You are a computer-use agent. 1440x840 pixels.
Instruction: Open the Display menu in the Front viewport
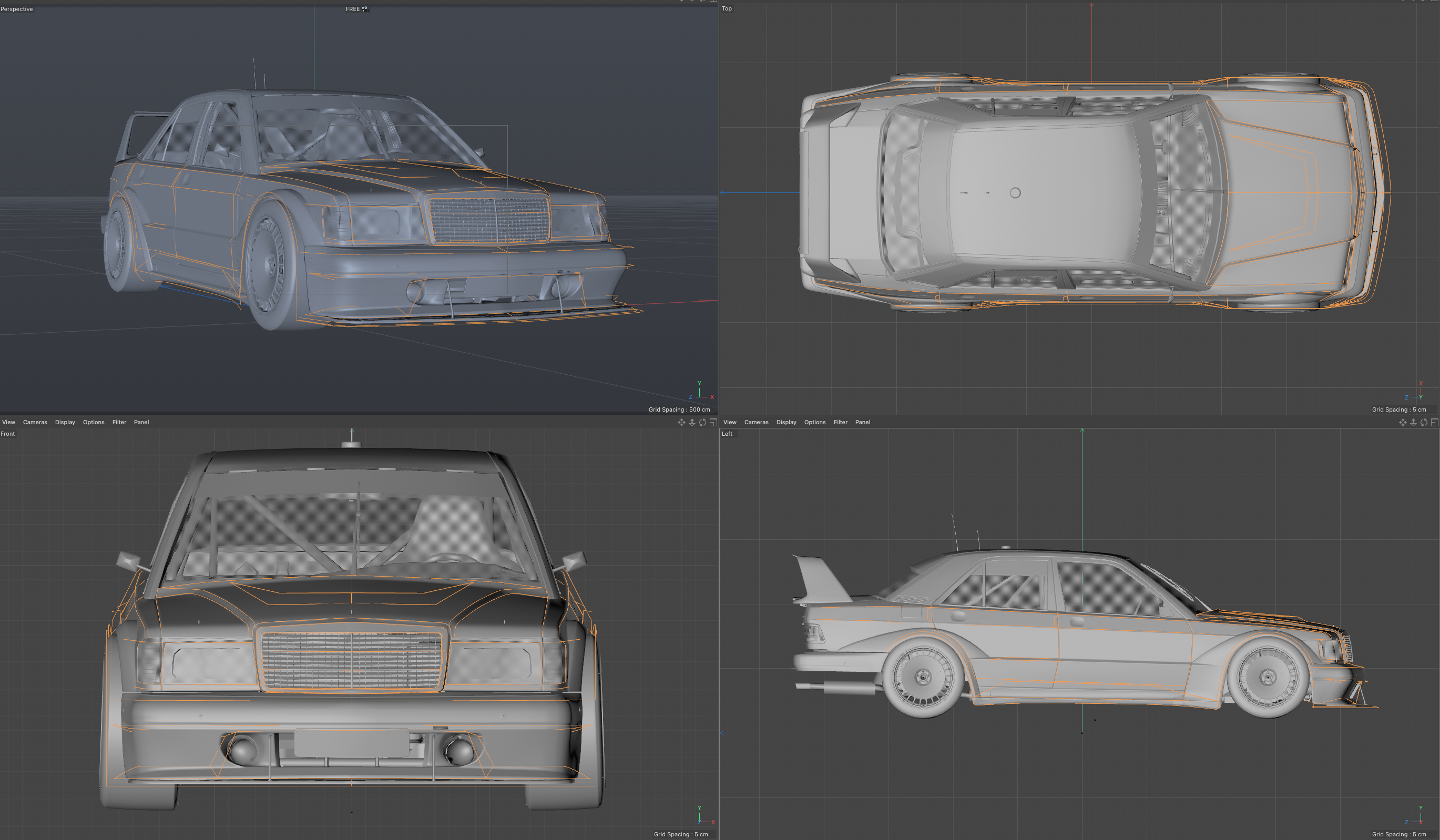(65, 422)
